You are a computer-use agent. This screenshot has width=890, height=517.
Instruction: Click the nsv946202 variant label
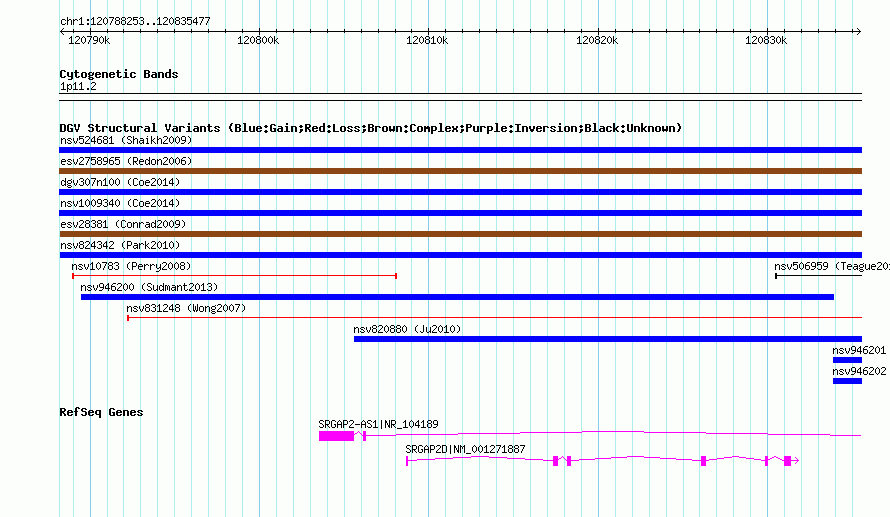point(859,371)
